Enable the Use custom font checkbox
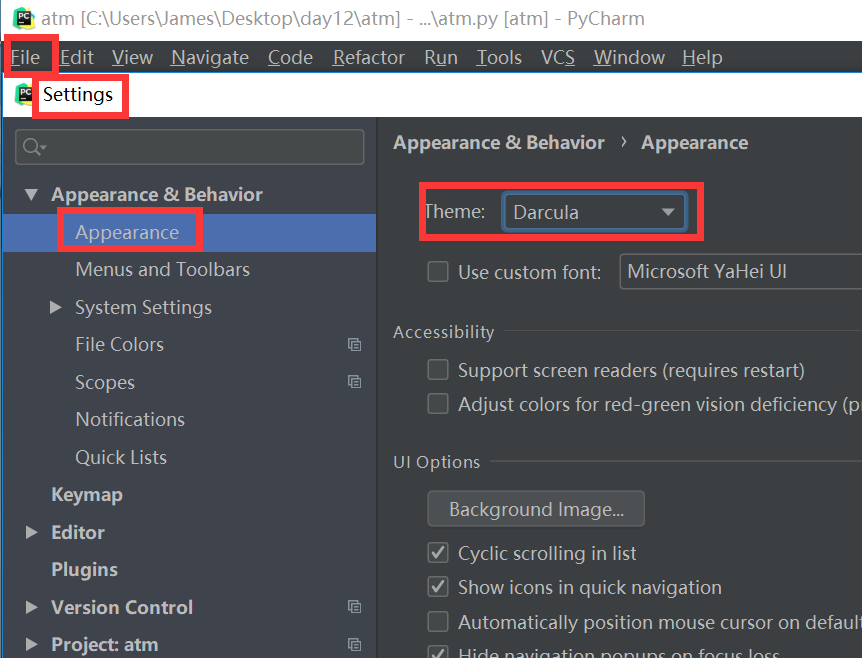Screen dimensions: 862x658 (438, 272)
